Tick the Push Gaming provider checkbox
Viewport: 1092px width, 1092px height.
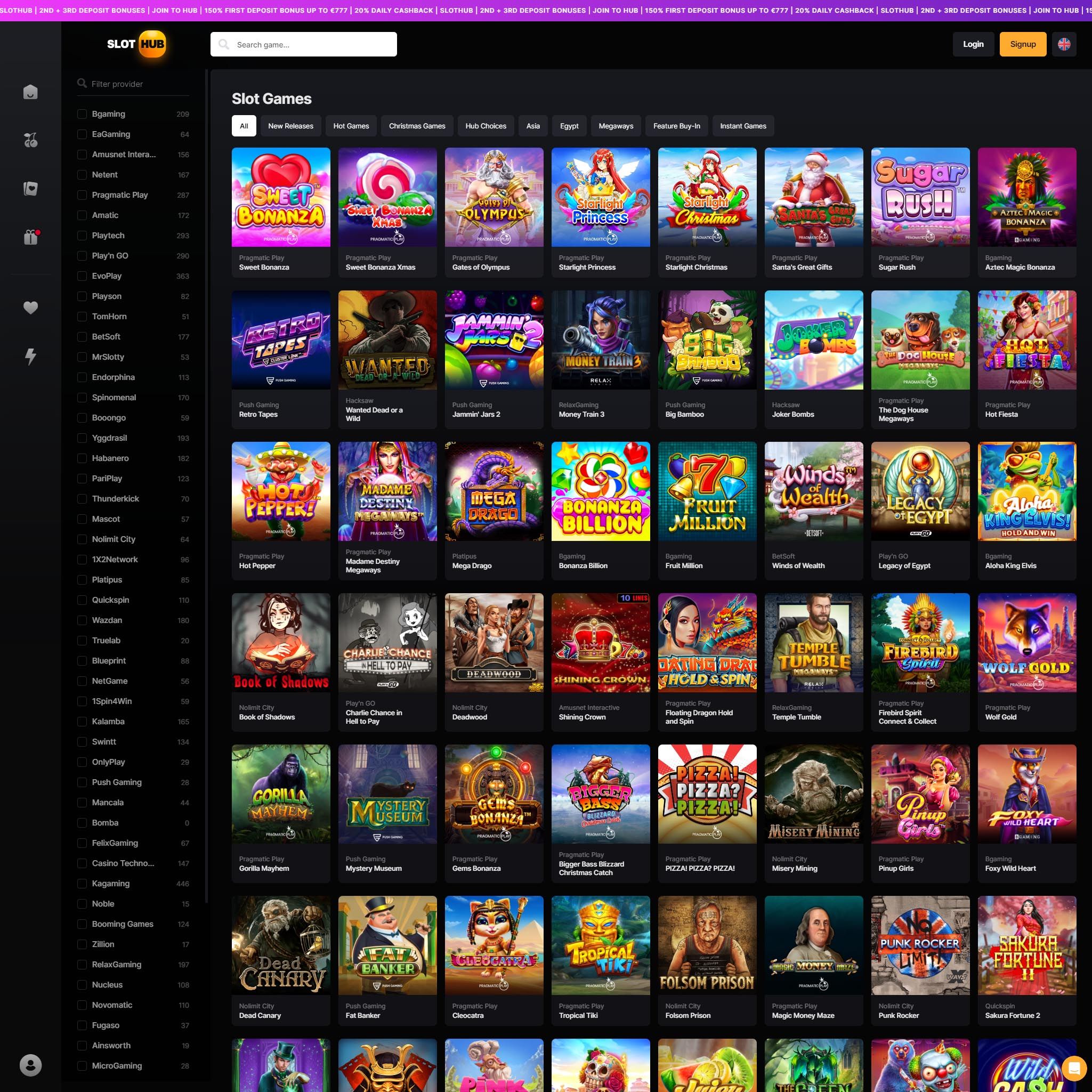[x=82, y=782]
